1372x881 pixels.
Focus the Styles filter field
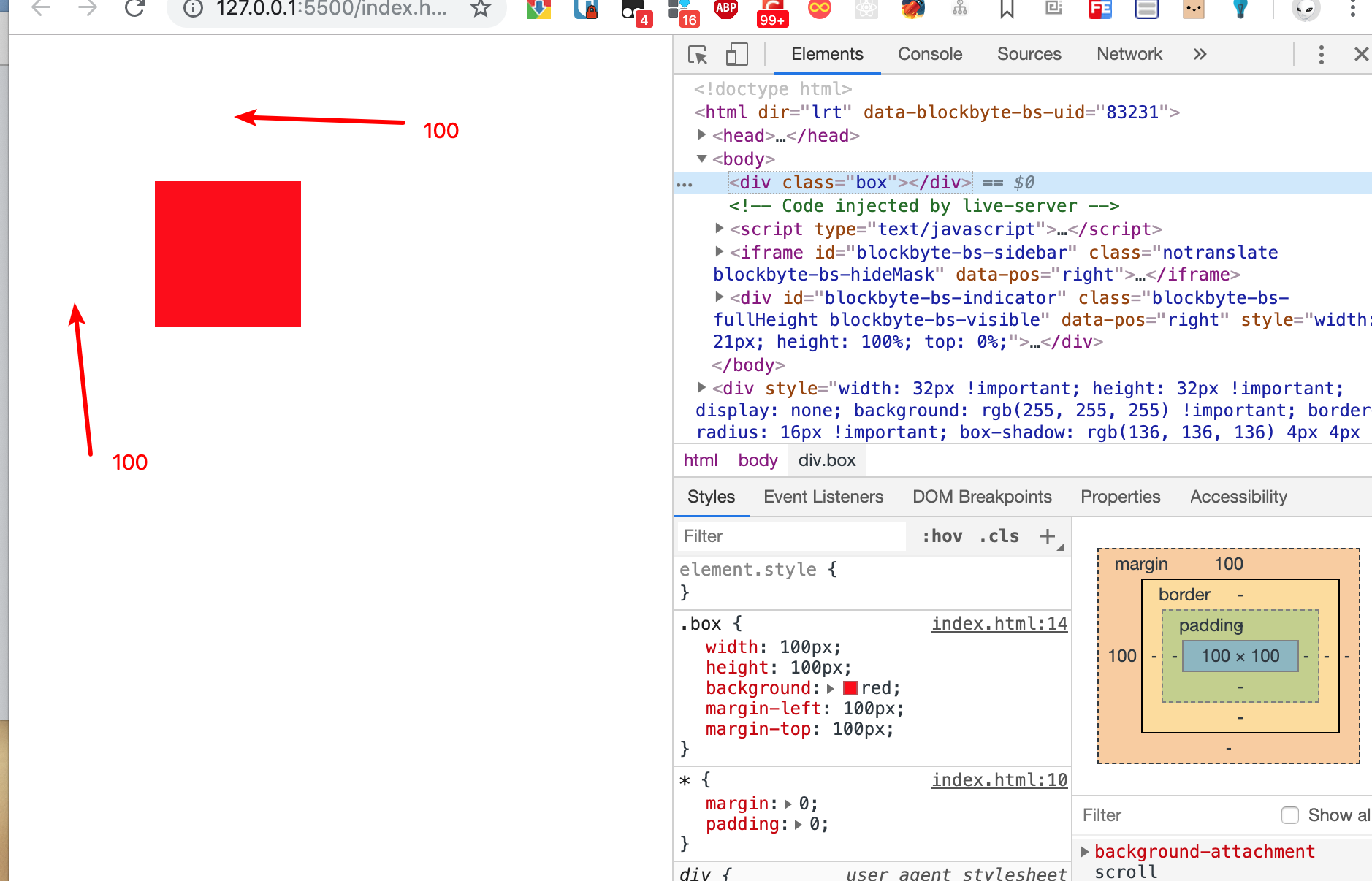pos(792,536)
